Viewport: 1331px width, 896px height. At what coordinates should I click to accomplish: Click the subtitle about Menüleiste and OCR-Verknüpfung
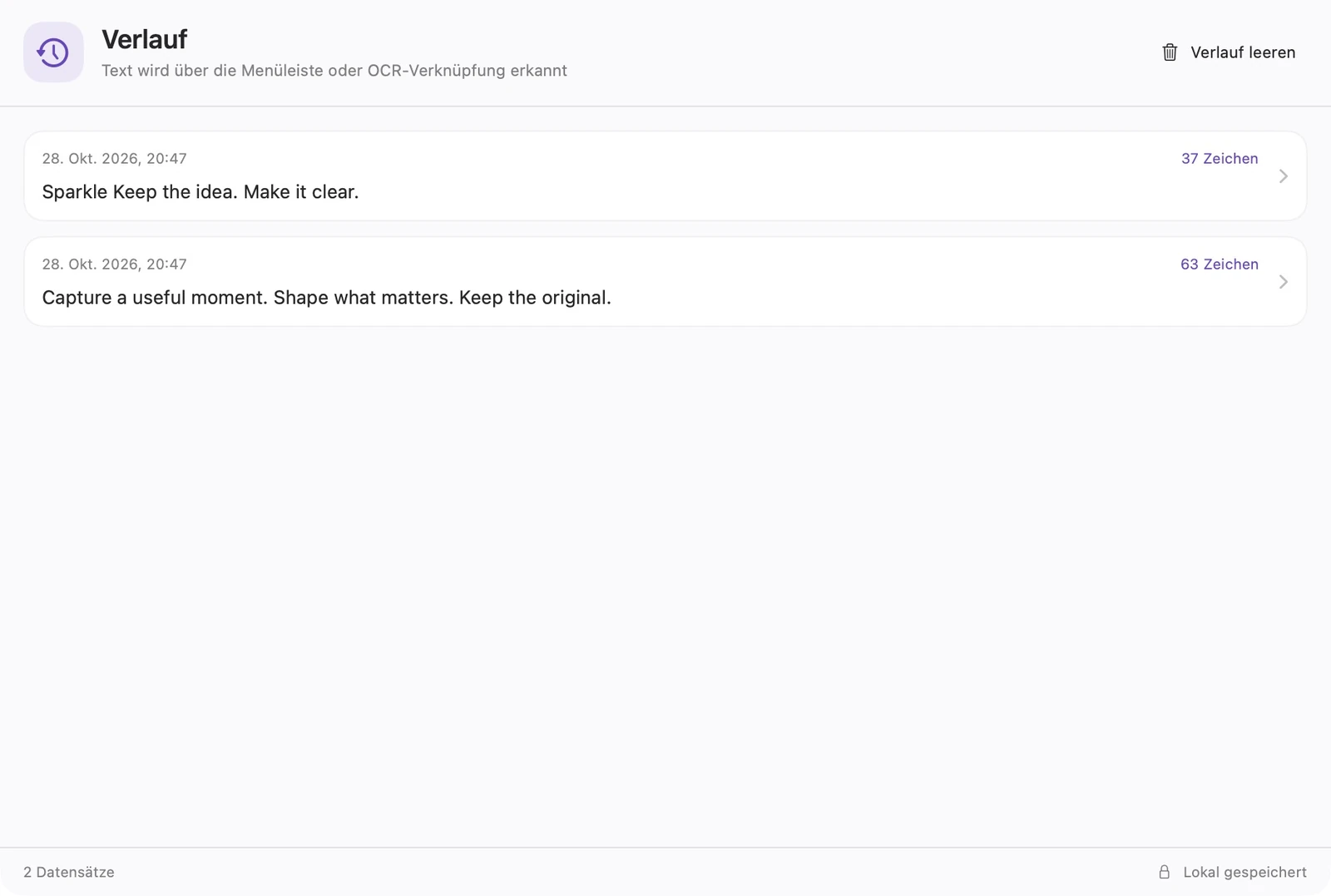click(x=334, y=71)
